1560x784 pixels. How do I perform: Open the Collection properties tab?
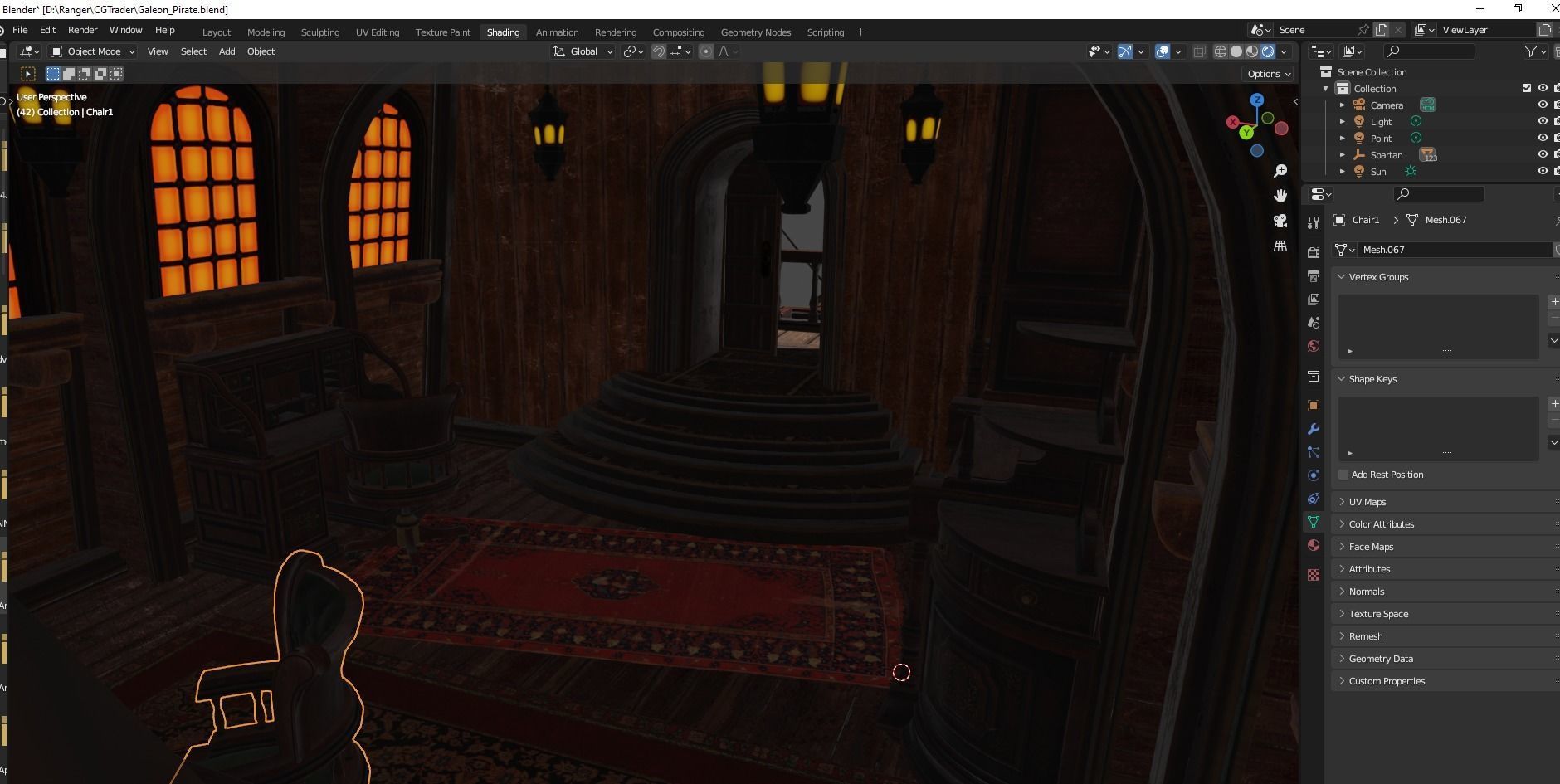tap(1314, 376)
